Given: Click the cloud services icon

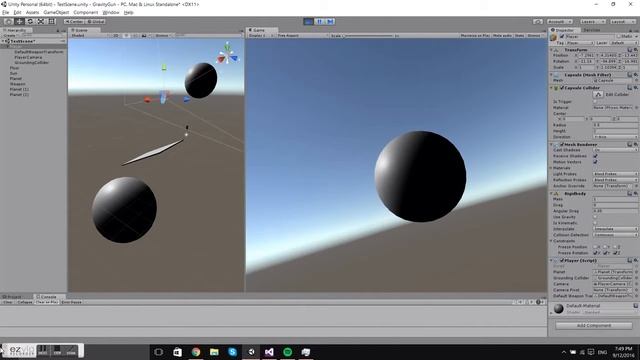Looking at the screenshot, I should tap(538, 22).
